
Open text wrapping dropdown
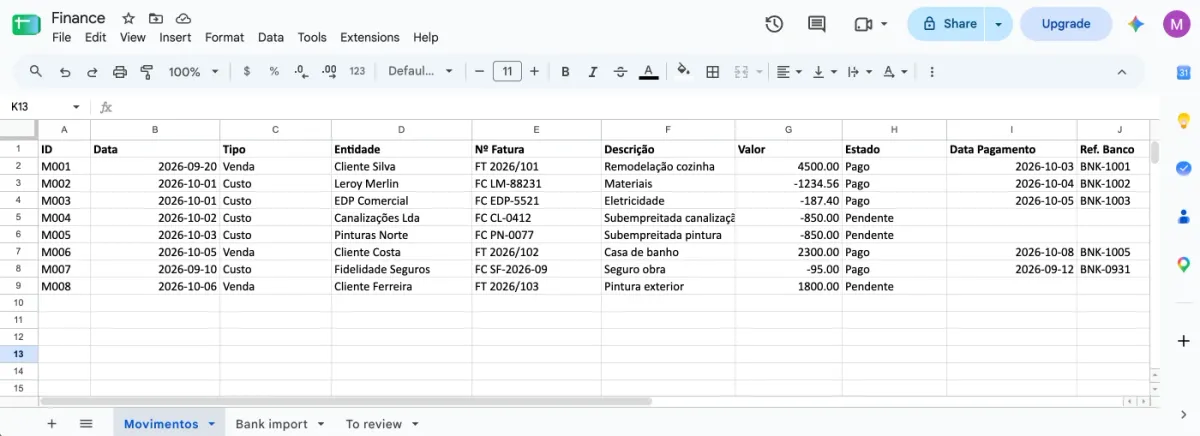tap(860, 72)
